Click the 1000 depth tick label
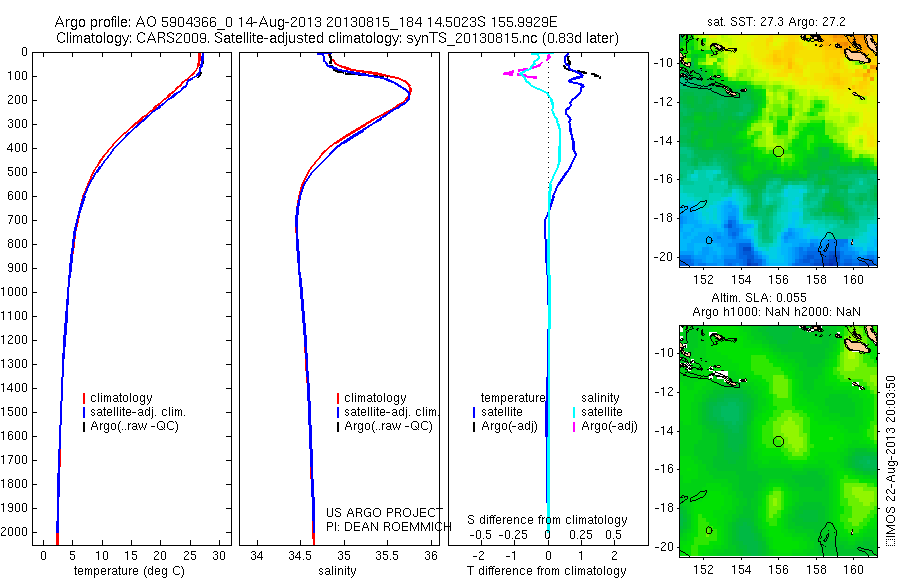Image resolution: width=900 pixels, height=580 pixels. pos(15,292)
